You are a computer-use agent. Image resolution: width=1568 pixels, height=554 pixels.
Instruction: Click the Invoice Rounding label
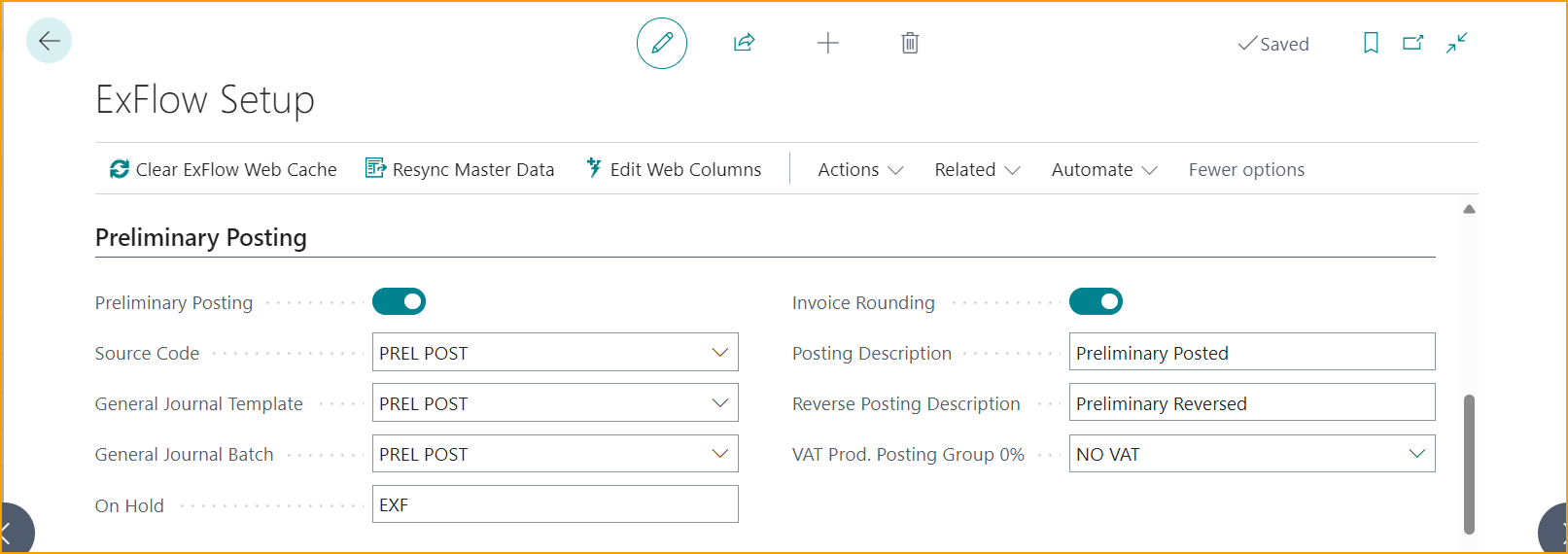pyautogui.click(x=863, y=303)
